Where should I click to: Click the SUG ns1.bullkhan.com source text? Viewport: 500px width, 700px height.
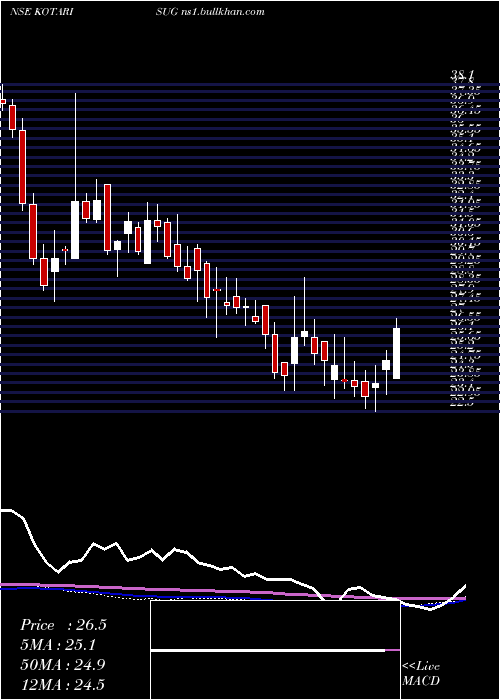click(210, 12)
